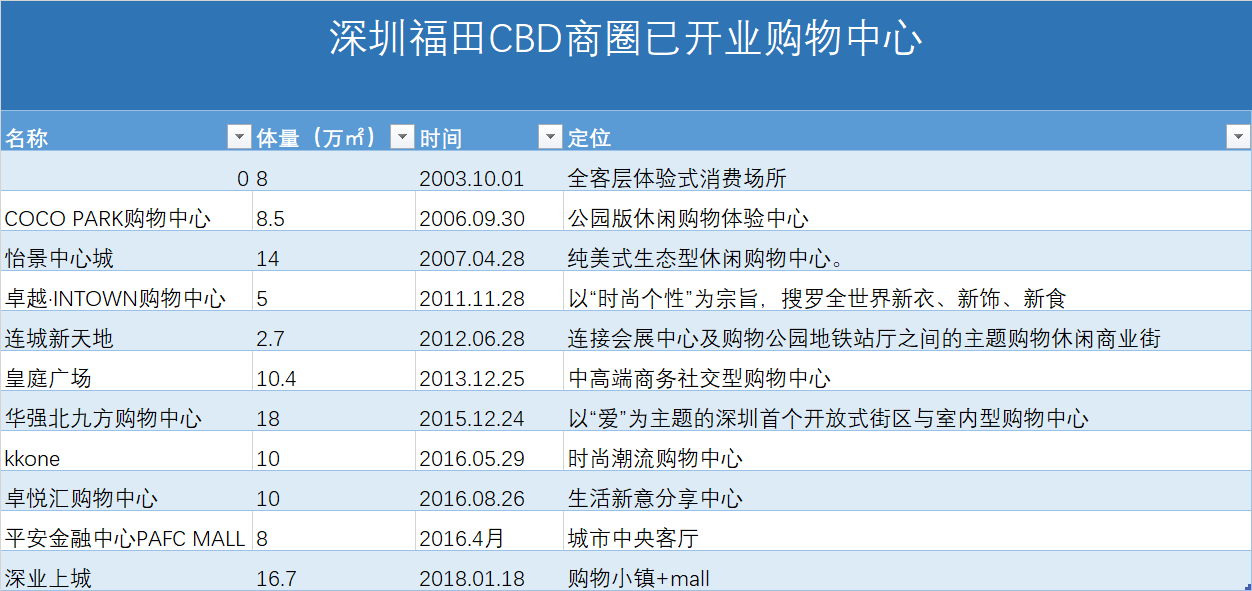Open the 体量（万㎡） column filter dropdown
This screenshot has height=591, width=1252.
tap(401, 137)
